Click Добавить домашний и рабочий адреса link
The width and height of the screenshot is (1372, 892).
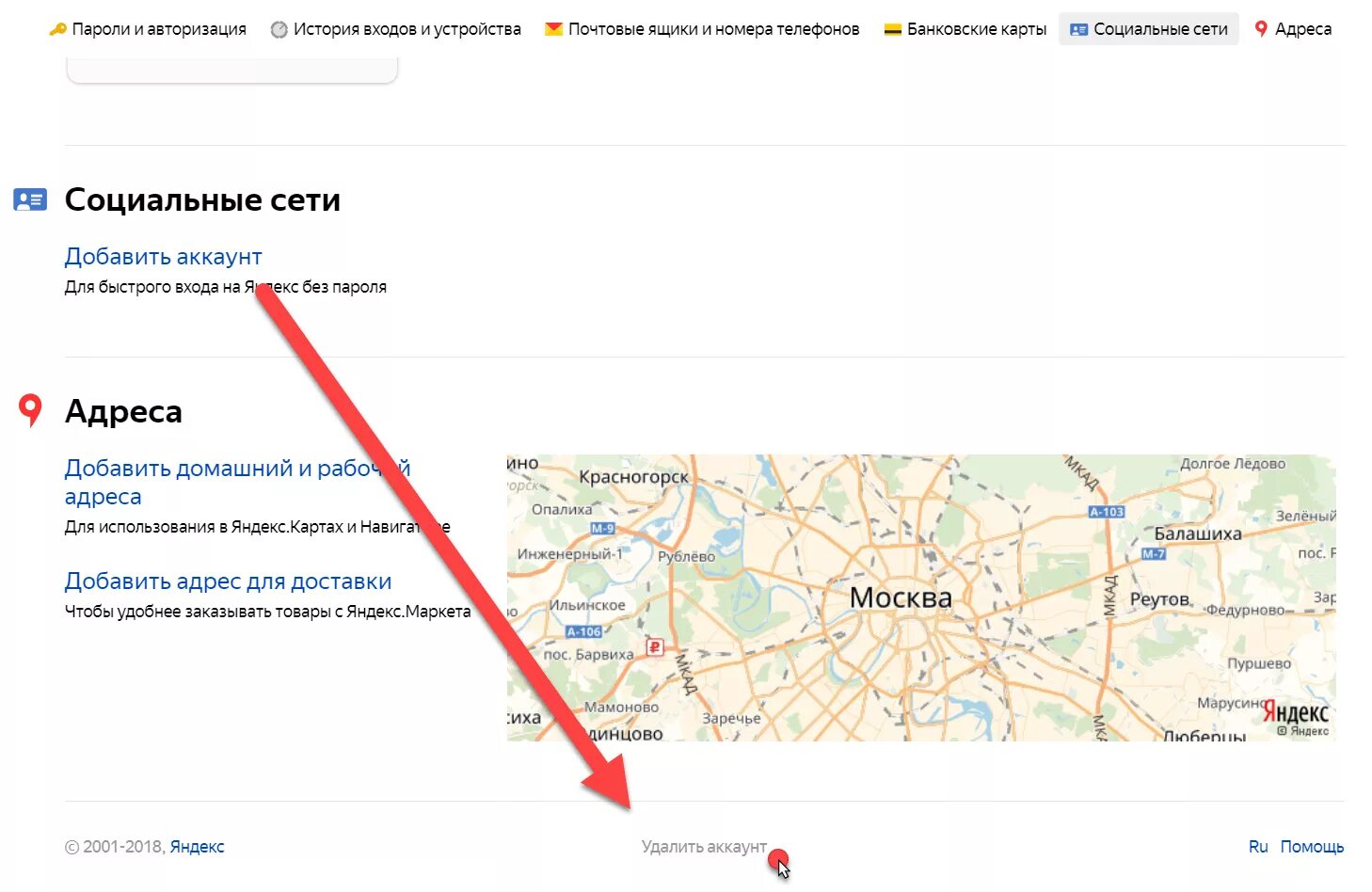(237, 482)
